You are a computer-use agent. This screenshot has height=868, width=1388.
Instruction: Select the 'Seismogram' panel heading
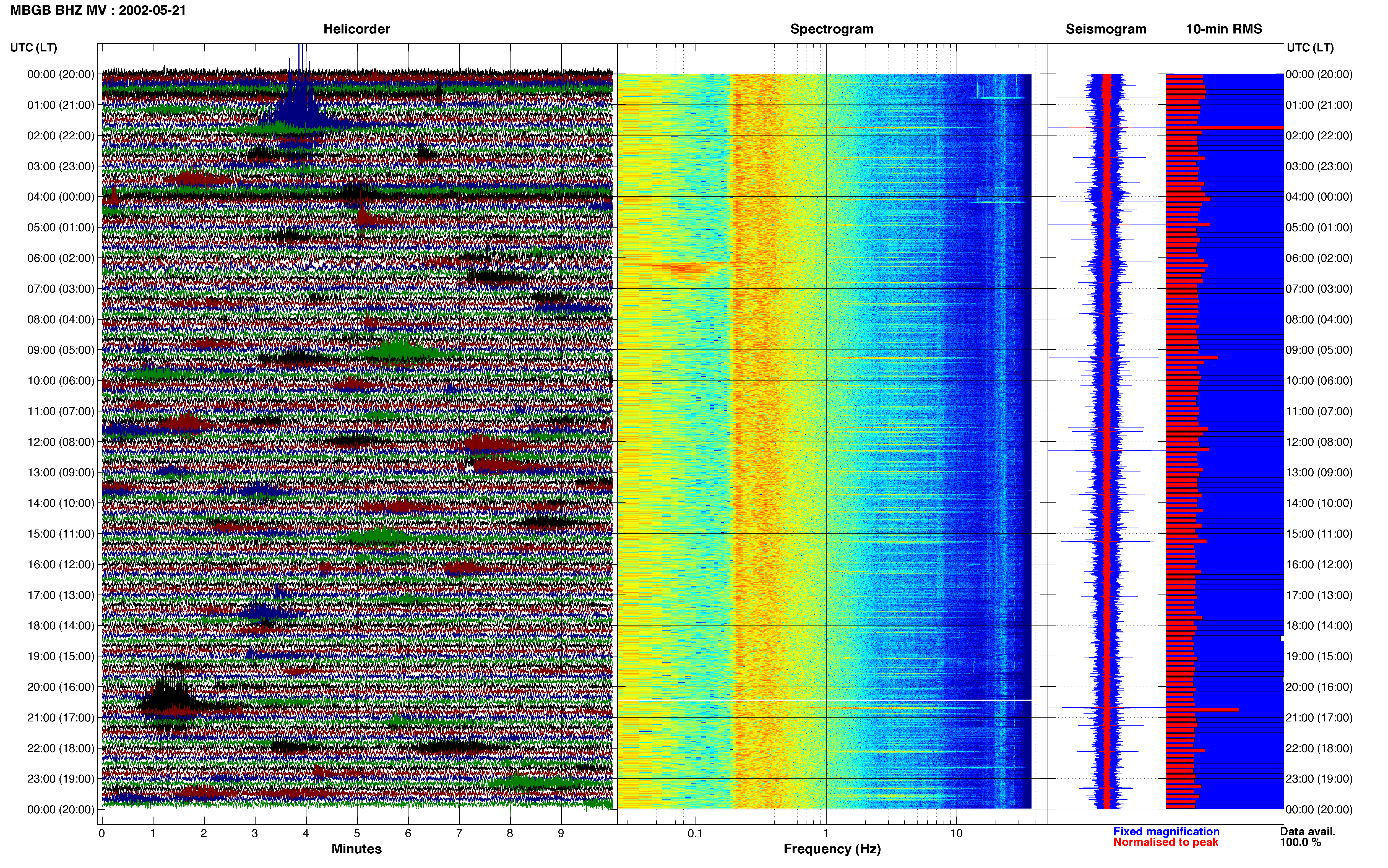[x=1106, y=29]
